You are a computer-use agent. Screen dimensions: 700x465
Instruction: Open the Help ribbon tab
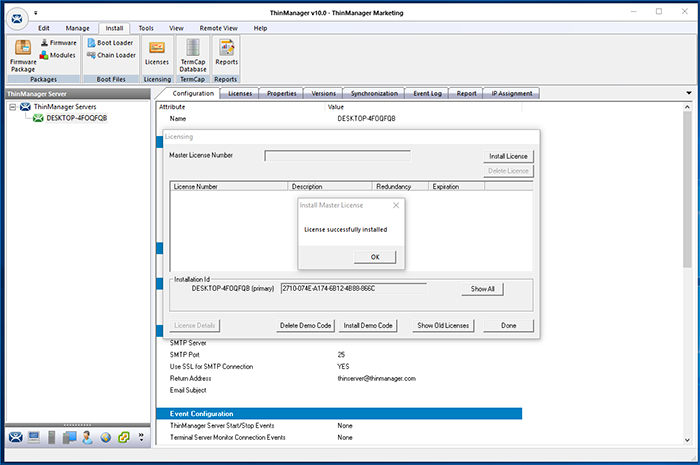click(260, 28)
